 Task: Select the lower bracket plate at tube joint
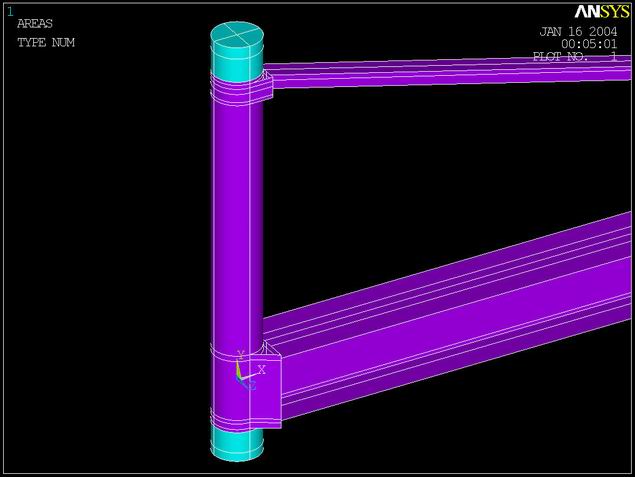point(265,389)
